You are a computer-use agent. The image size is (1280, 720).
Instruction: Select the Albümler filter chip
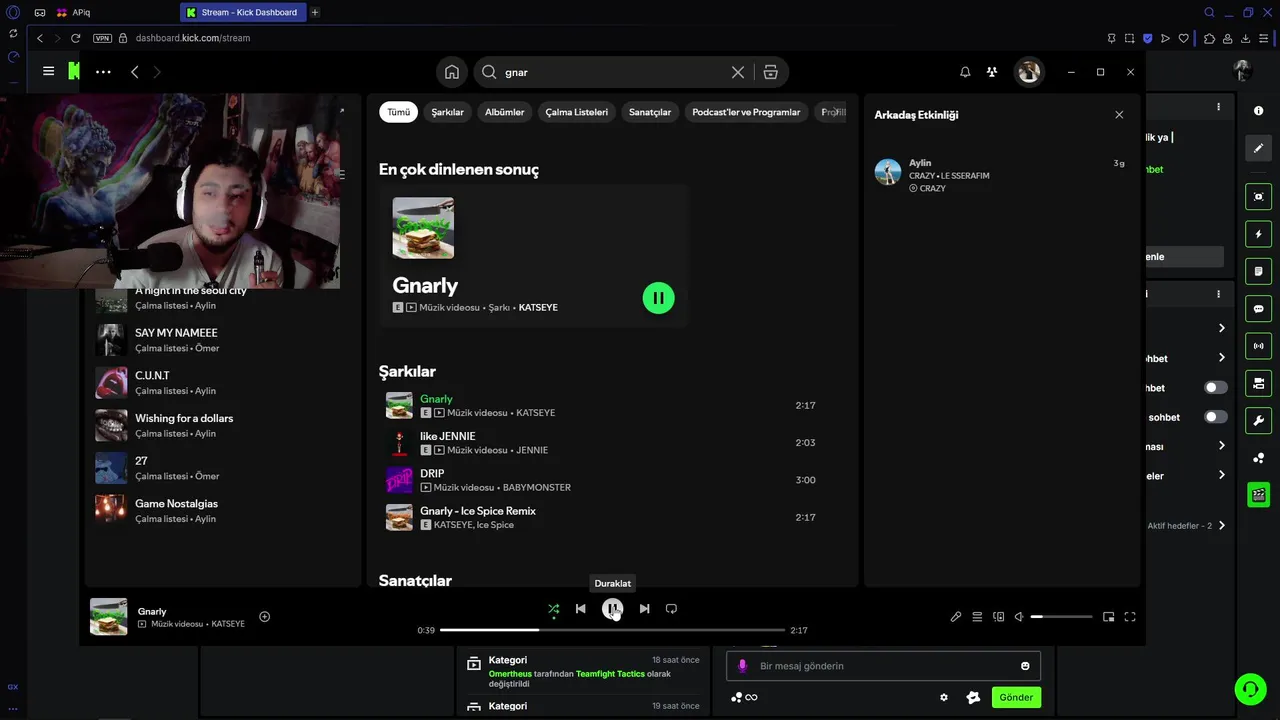[504, 112]
